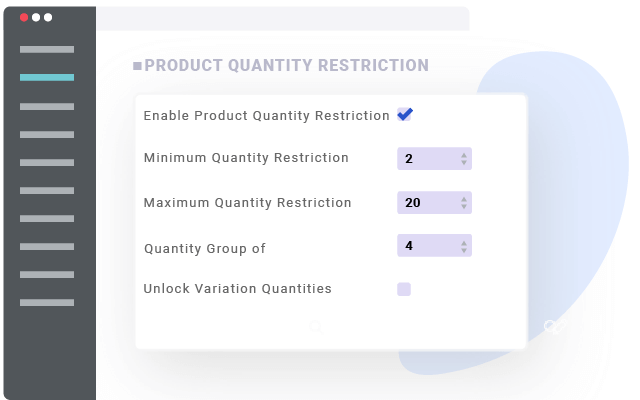Decrease Minimum Quantity Restriction with down arrow
This screenshot has height=400, width=640.
pyautogui.click(x=464, y=162)
